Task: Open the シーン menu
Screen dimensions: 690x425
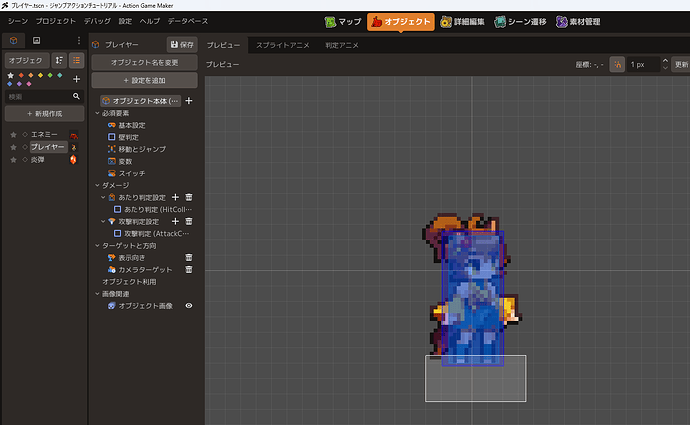Action: click(x=18, y=21)
